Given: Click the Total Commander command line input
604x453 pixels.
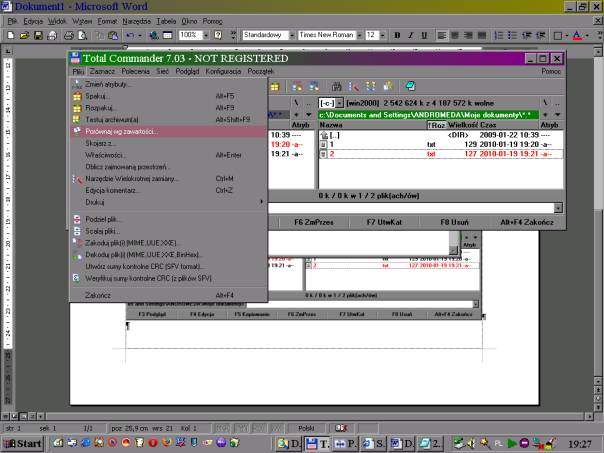Looking at the screenshot, I should pyautogui.click(x=411, y=208).
